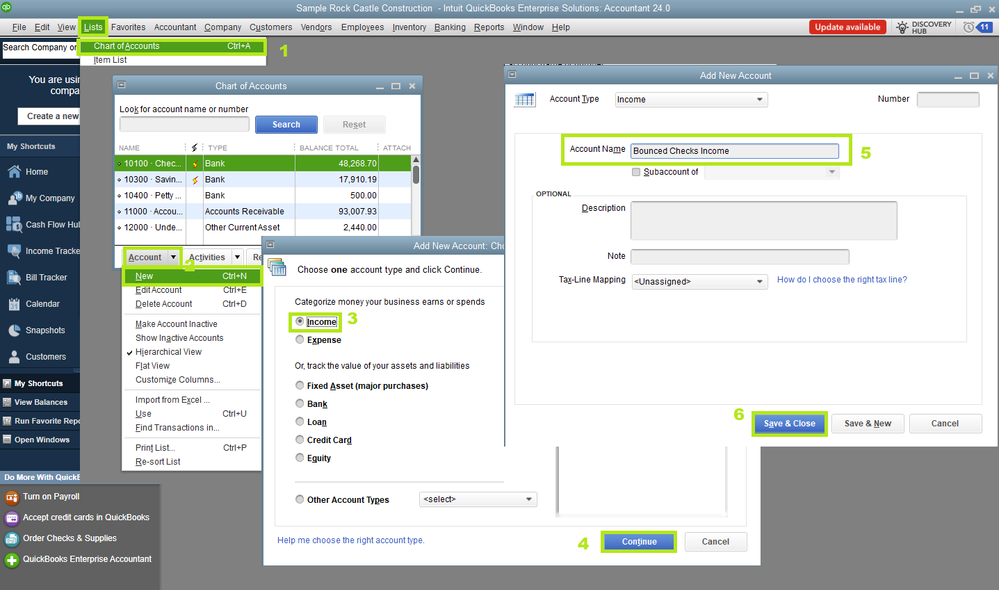This screenshot has height=590, width=999.
Task: Open the Tax-Line Mapping dropdown
Action: [699, 282]
